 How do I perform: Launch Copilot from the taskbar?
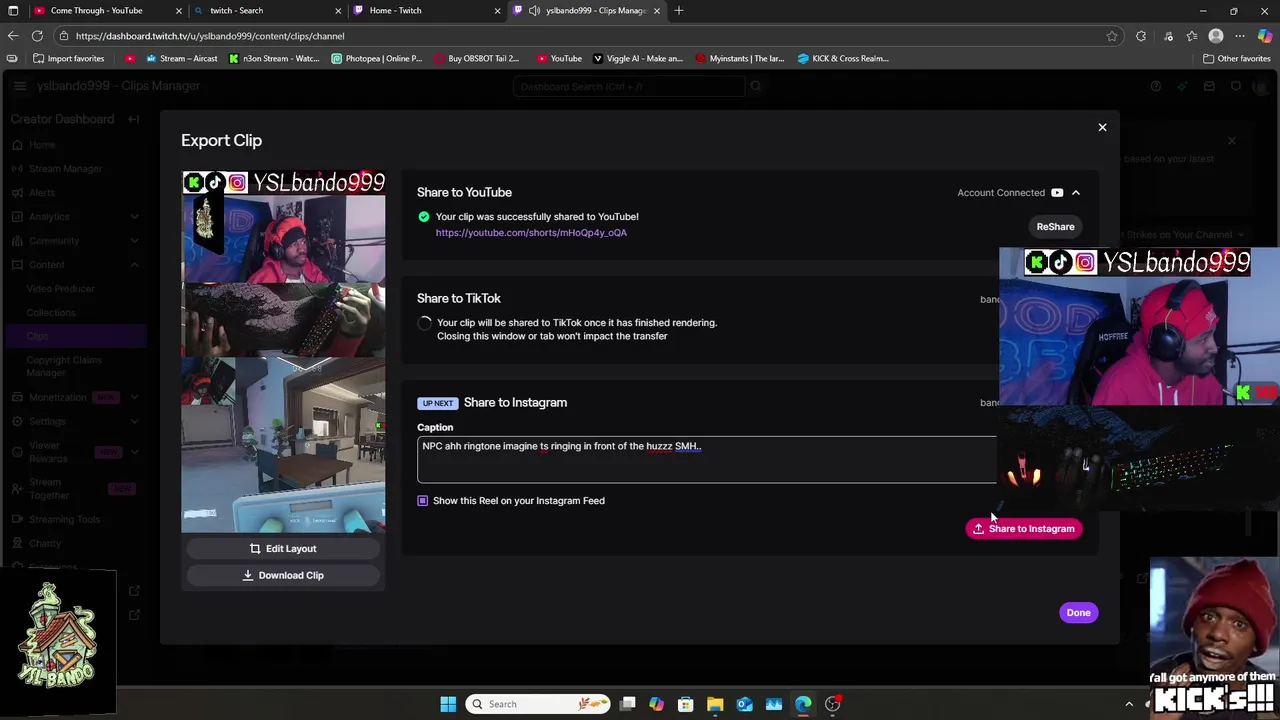656,704
